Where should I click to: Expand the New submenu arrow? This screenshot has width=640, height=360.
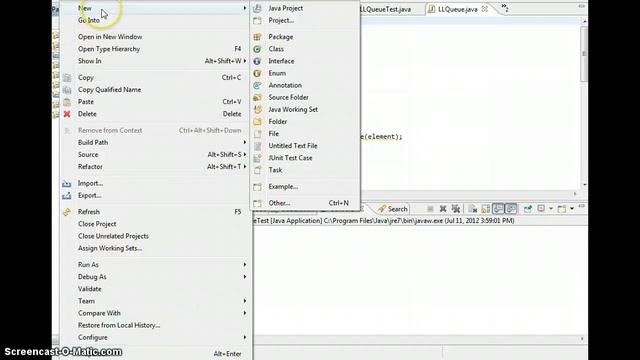pyautogui.click(x=244, y=8)
